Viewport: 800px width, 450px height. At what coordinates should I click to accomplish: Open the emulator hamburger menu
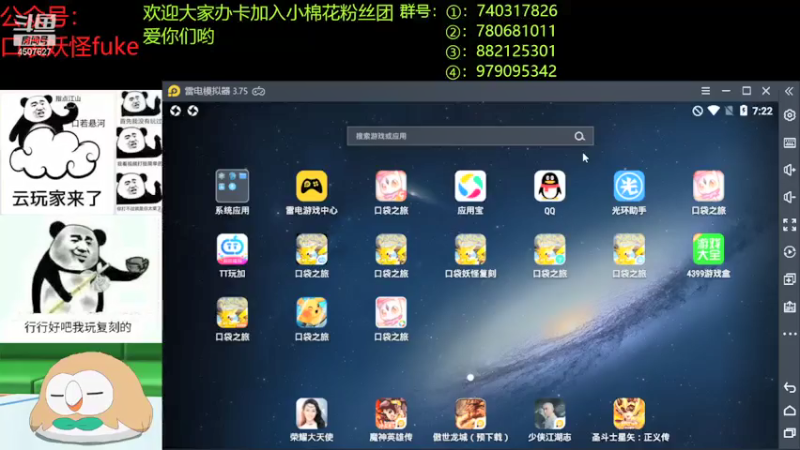coord(706,91)
